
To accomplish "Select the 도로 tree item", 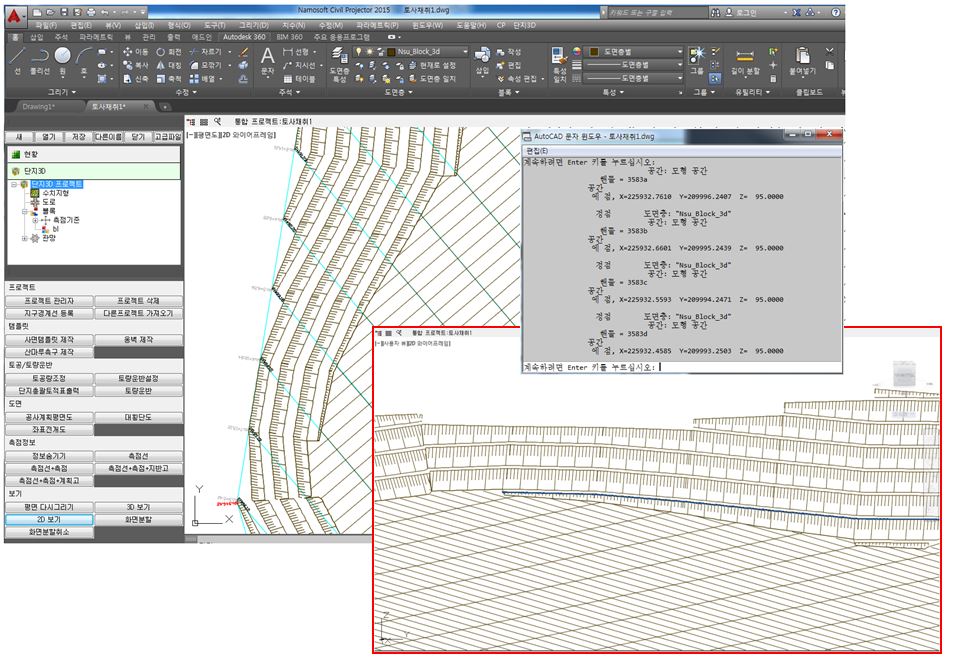I will coord(49,202).
